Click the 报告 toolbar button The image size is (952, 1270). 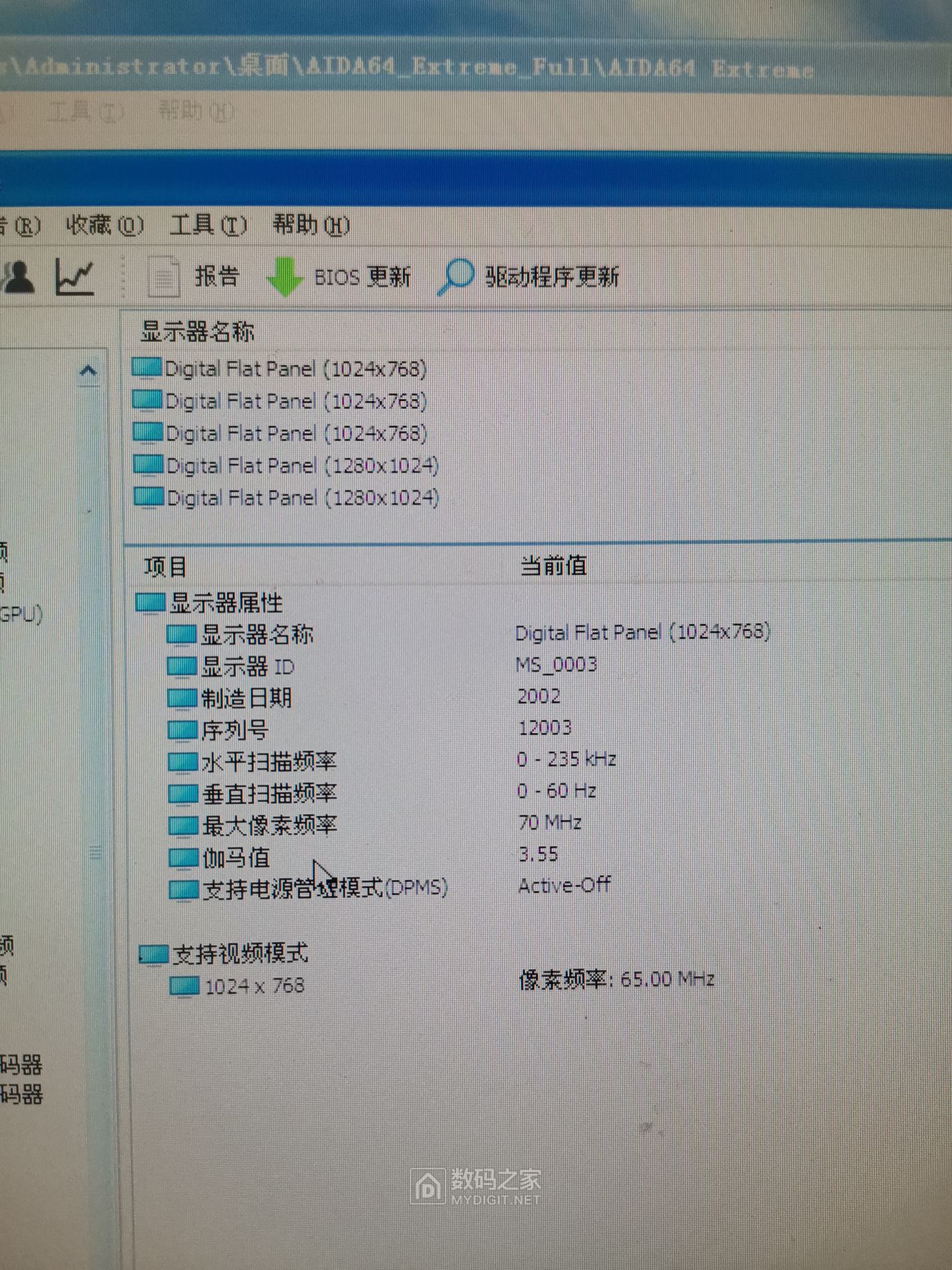pos(217,277)
